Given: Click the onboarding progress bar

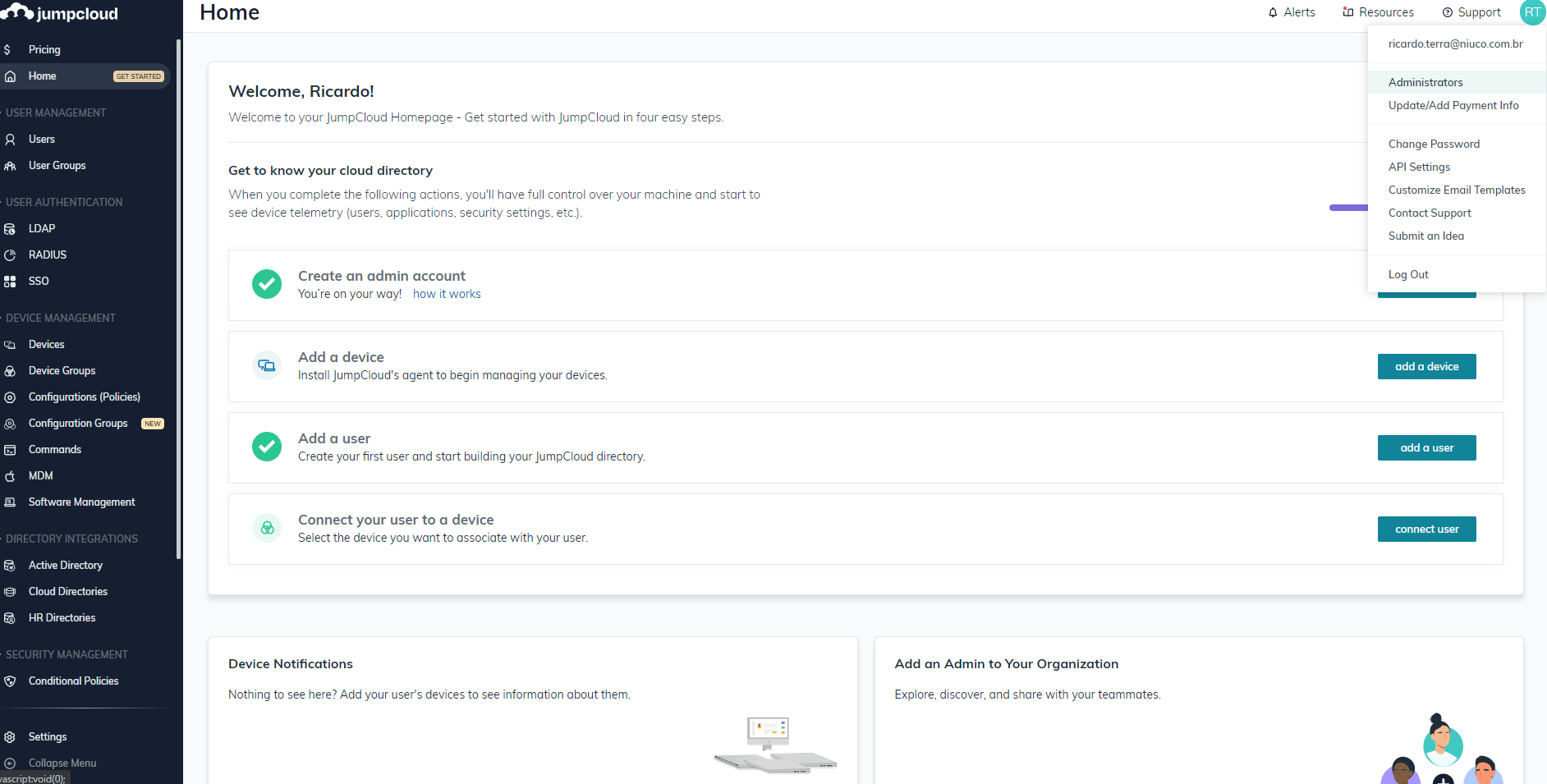Looking at the screenshot, I should tap(1348, 208).
